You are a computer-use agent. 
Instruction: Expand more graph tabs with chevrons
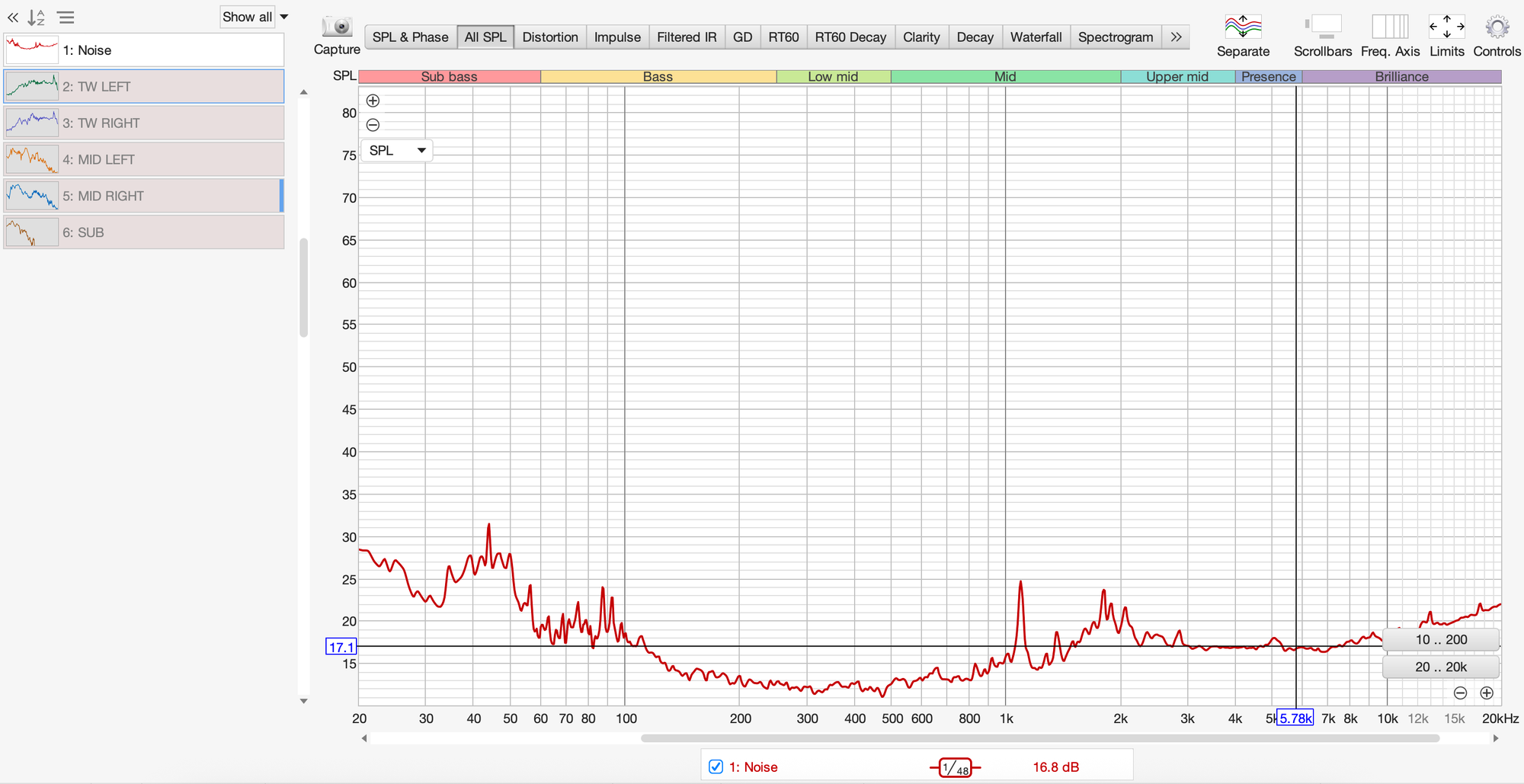pos(1176,37)
